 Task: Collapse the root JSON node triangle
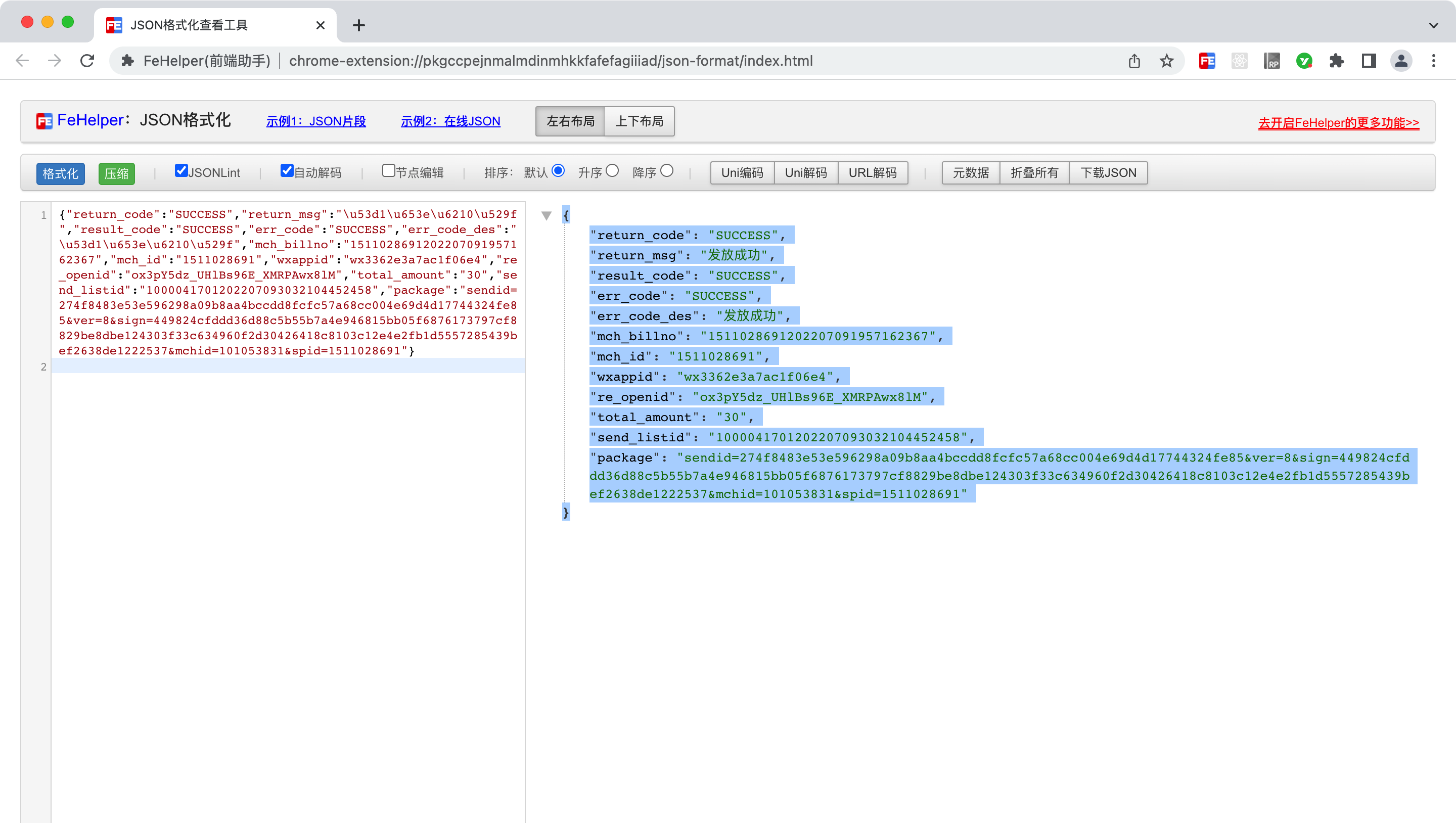point(546,215)
